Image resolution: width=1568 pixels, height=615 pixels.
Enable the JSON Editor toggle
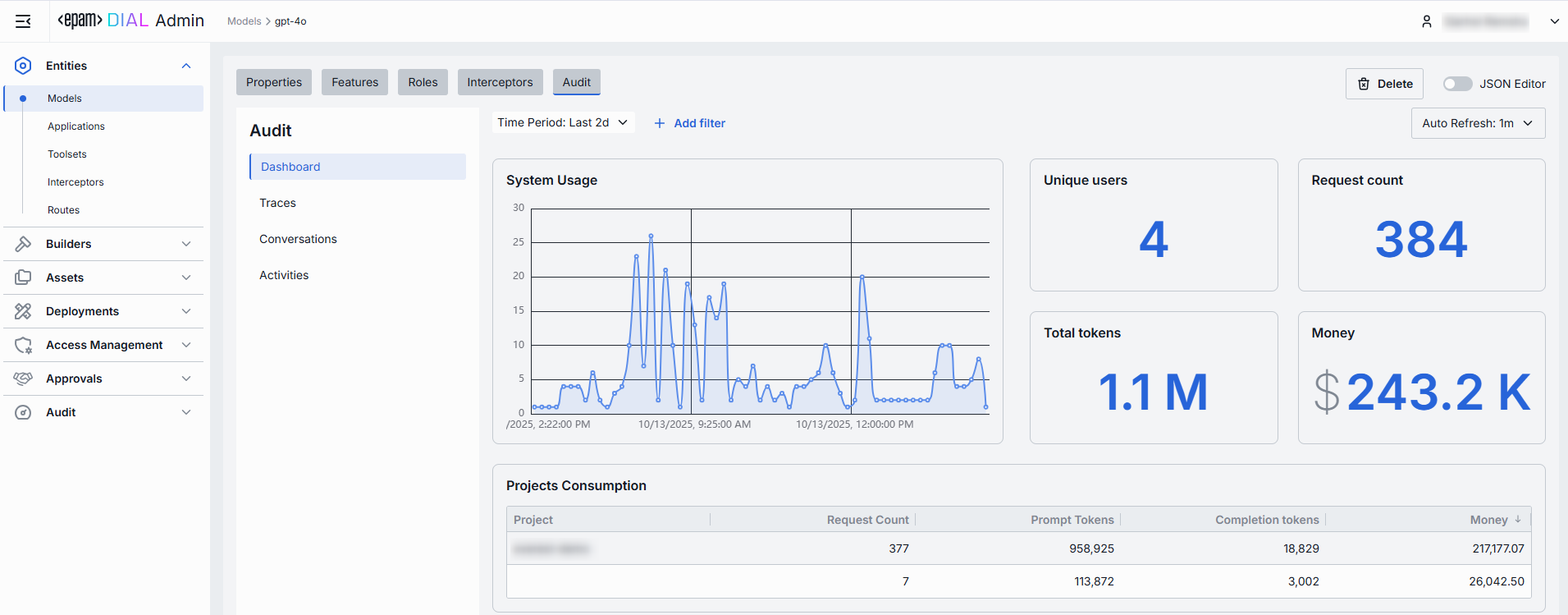1457,84
